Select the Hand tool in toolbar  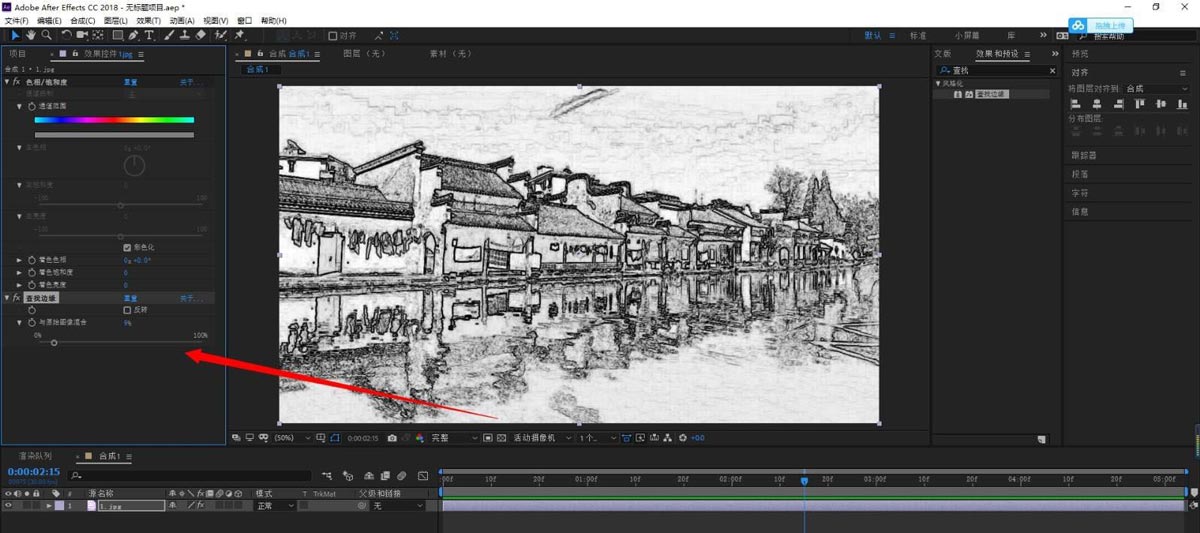click(31, 35)
